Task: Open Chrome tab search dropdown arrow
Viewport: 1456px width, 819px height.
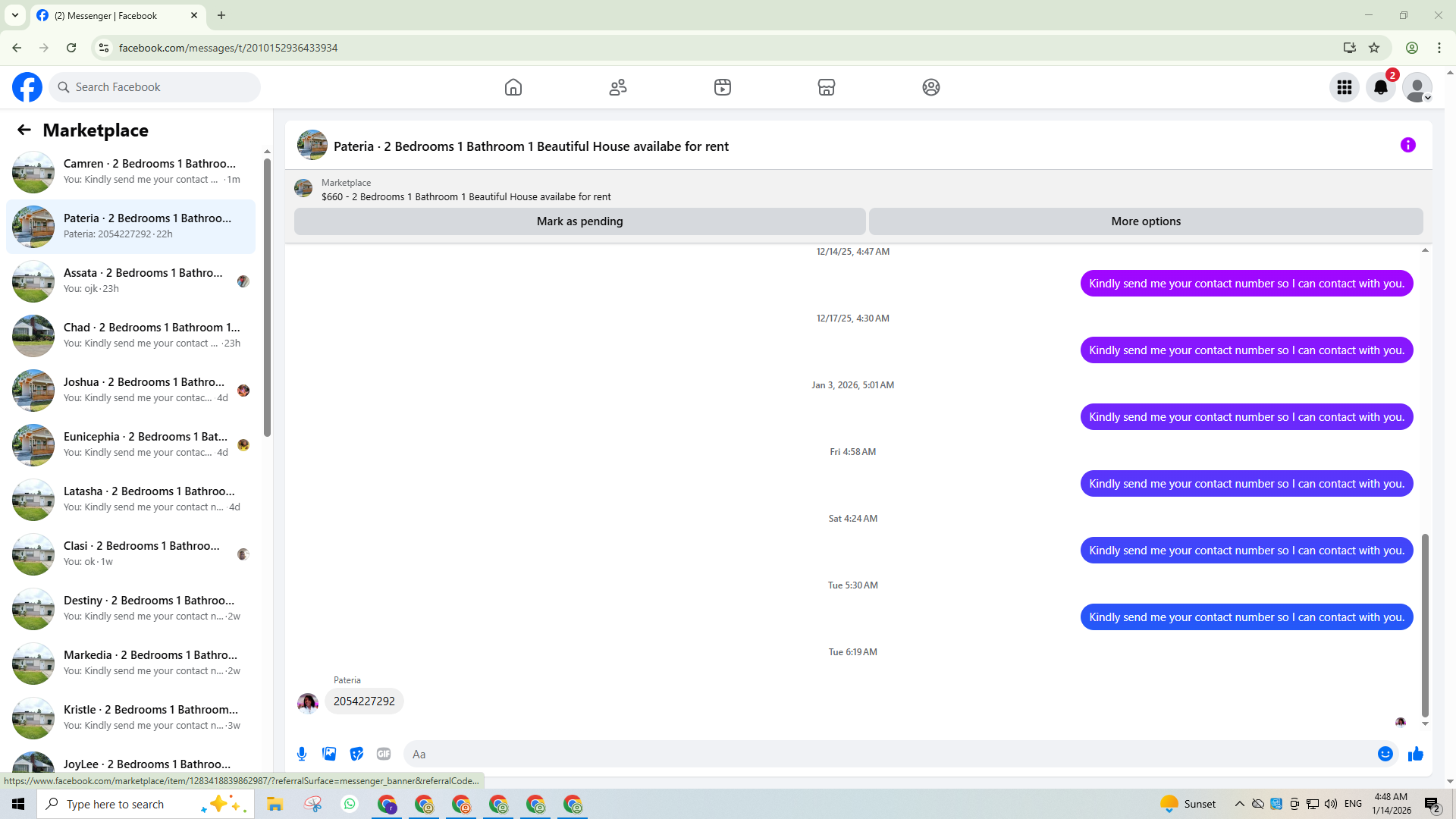Action: coord(14,15)
